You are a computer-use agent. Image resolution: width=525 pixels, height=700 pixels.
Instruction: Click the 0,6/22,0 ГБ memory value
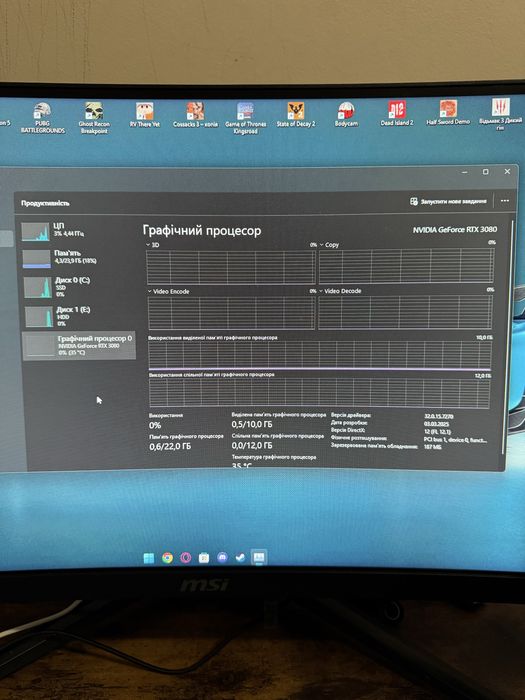click(x=170, y=446)
